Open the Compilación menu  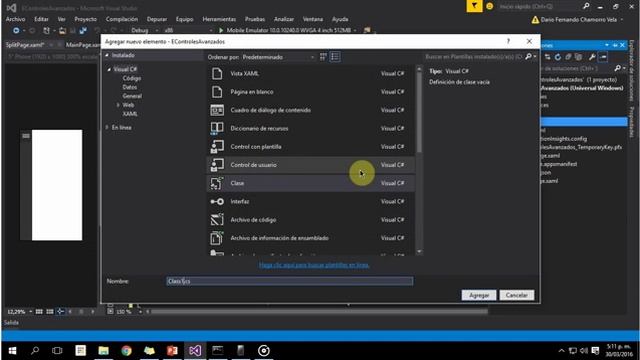[122, 19]
